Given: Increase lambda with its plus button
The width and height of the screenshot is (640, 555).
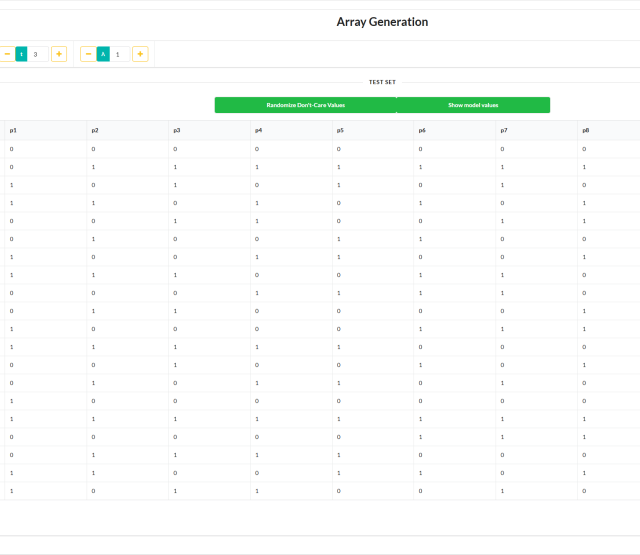Looking at the screenshot, I should (x=140, y=54).
